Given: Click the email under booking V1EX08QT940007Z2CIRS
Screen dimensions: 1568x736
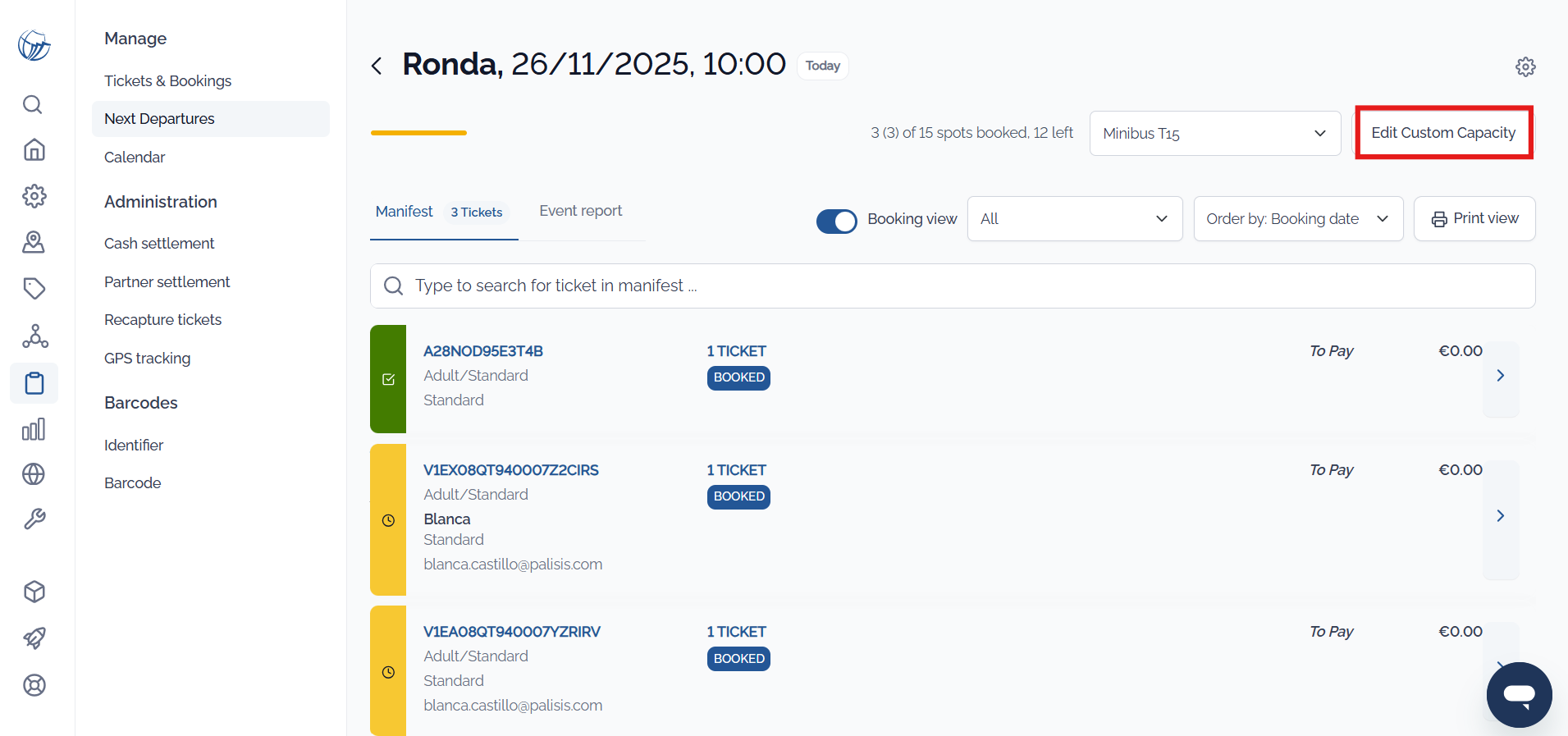Looking at the screenshot, I should pyautogui.click(x=513, y=565).
